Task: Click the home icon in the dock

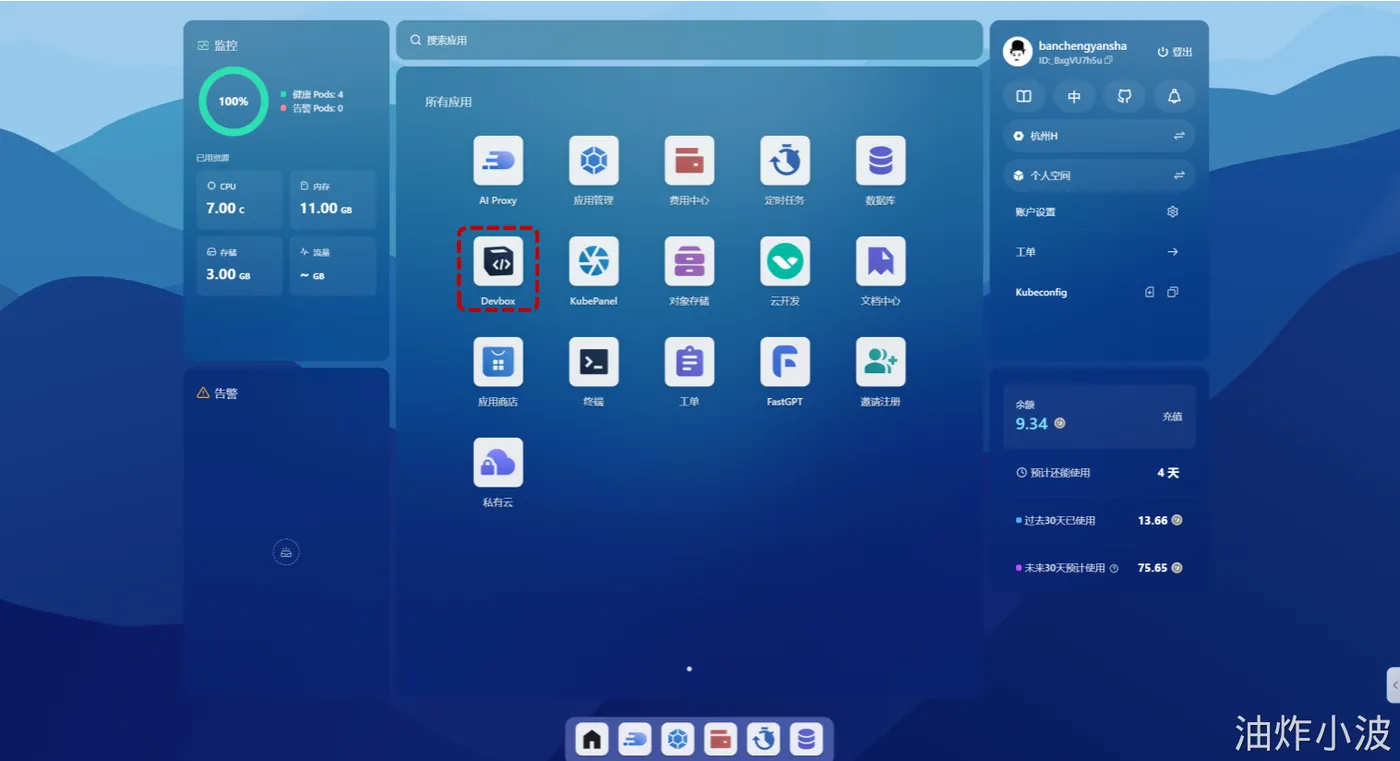Action: click(x=592, y=739)
